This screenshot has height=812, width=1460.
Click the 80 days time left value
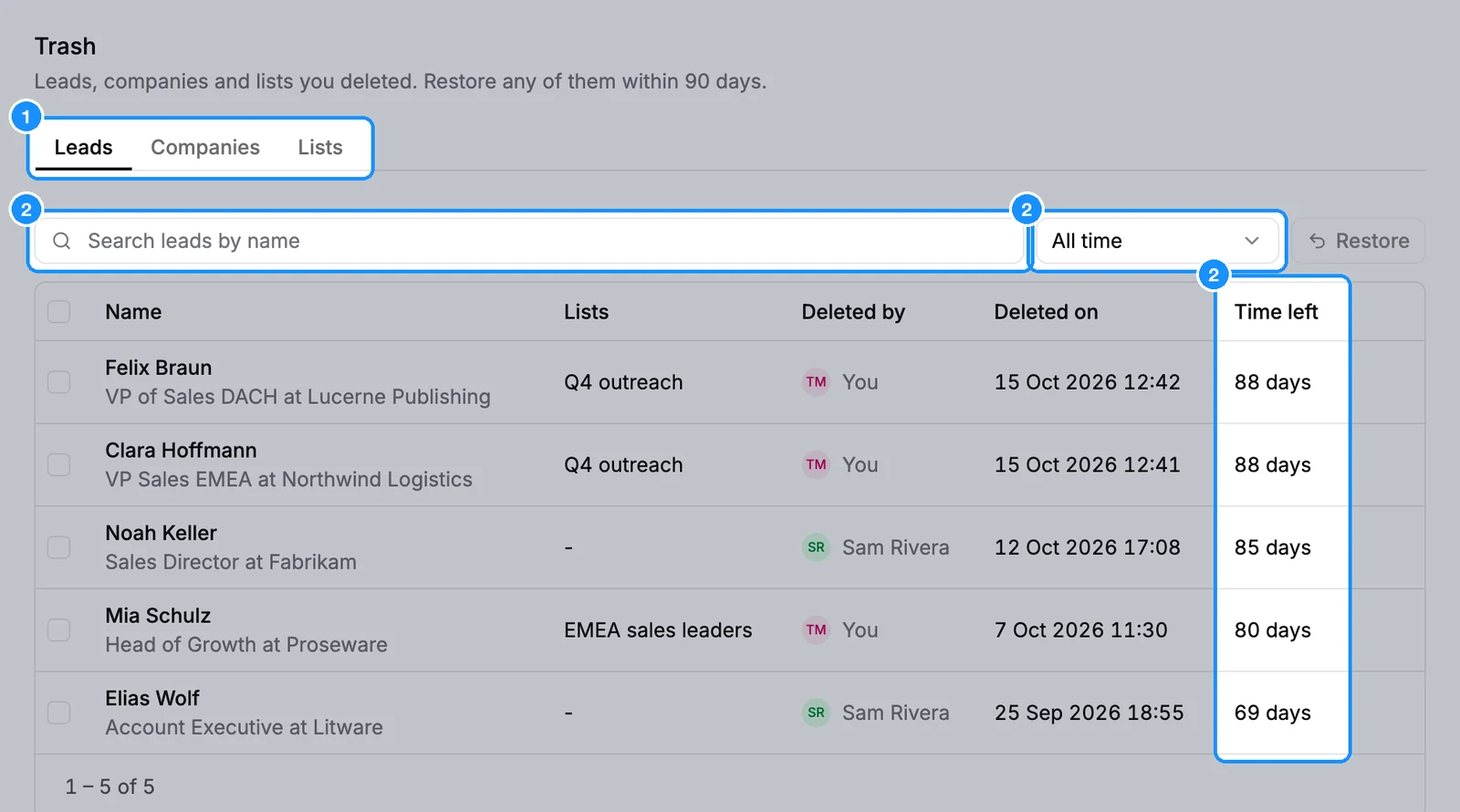1273,630
